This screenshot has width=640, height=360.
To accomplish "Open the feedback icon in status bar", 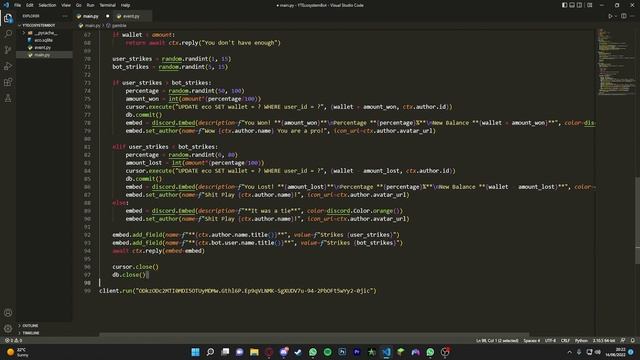I will pyautogui.click(x=623, y=340).
